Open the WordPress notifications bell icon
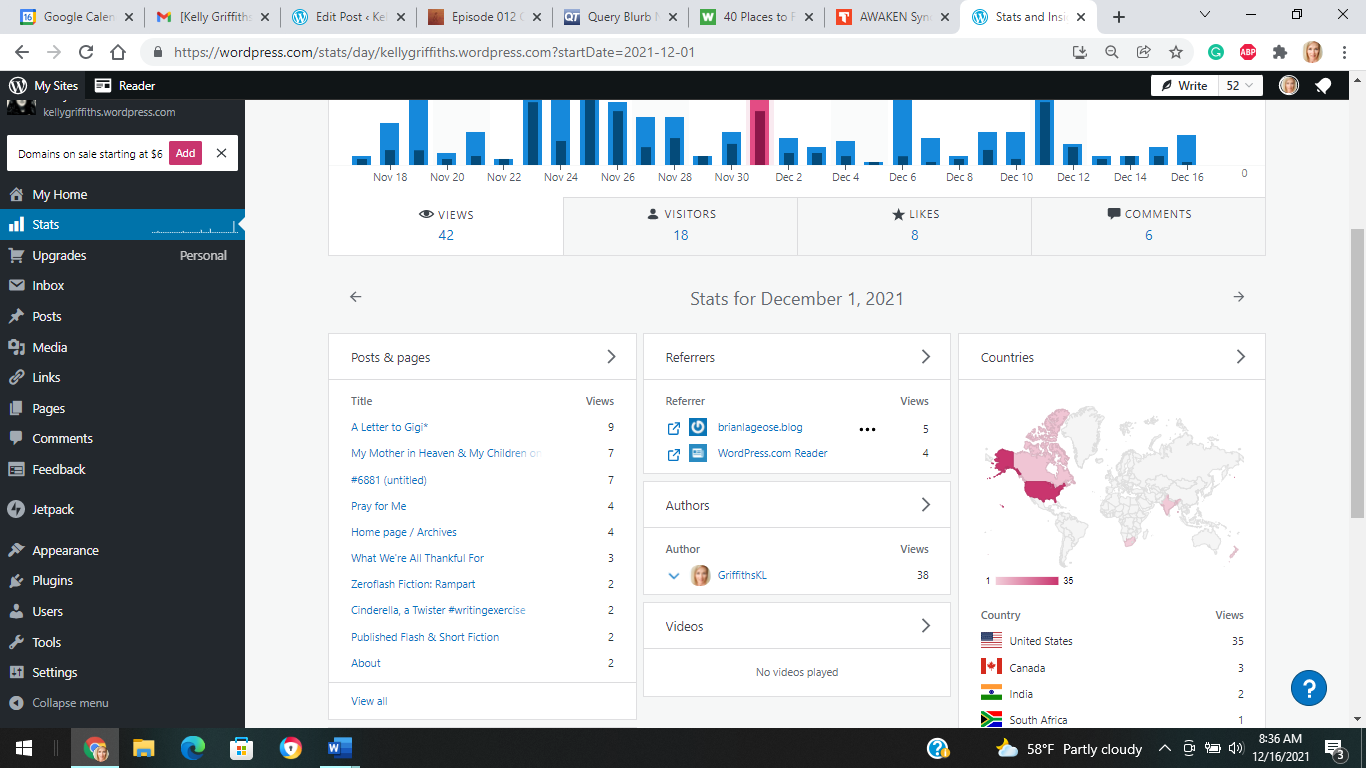1366x768 pixels. 1323,86
